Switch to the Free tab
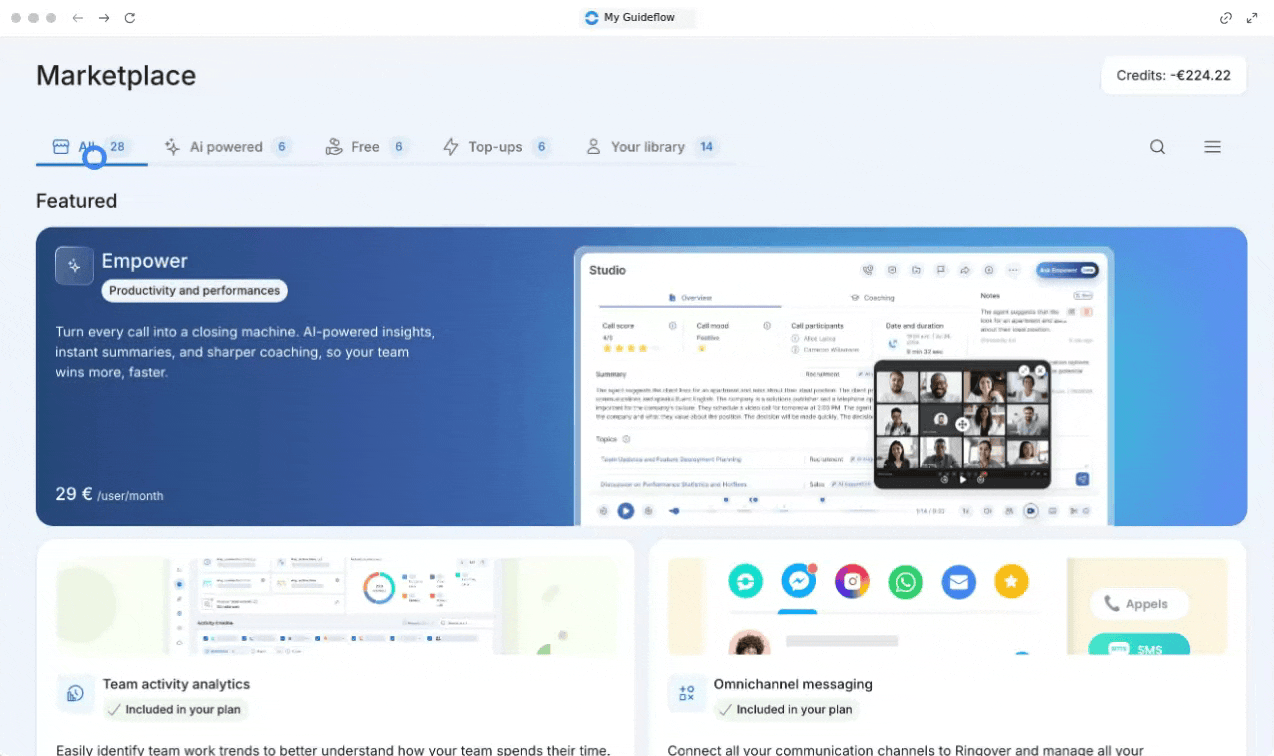The width and height of the screenshot is (1274, 756). (366, 147)
